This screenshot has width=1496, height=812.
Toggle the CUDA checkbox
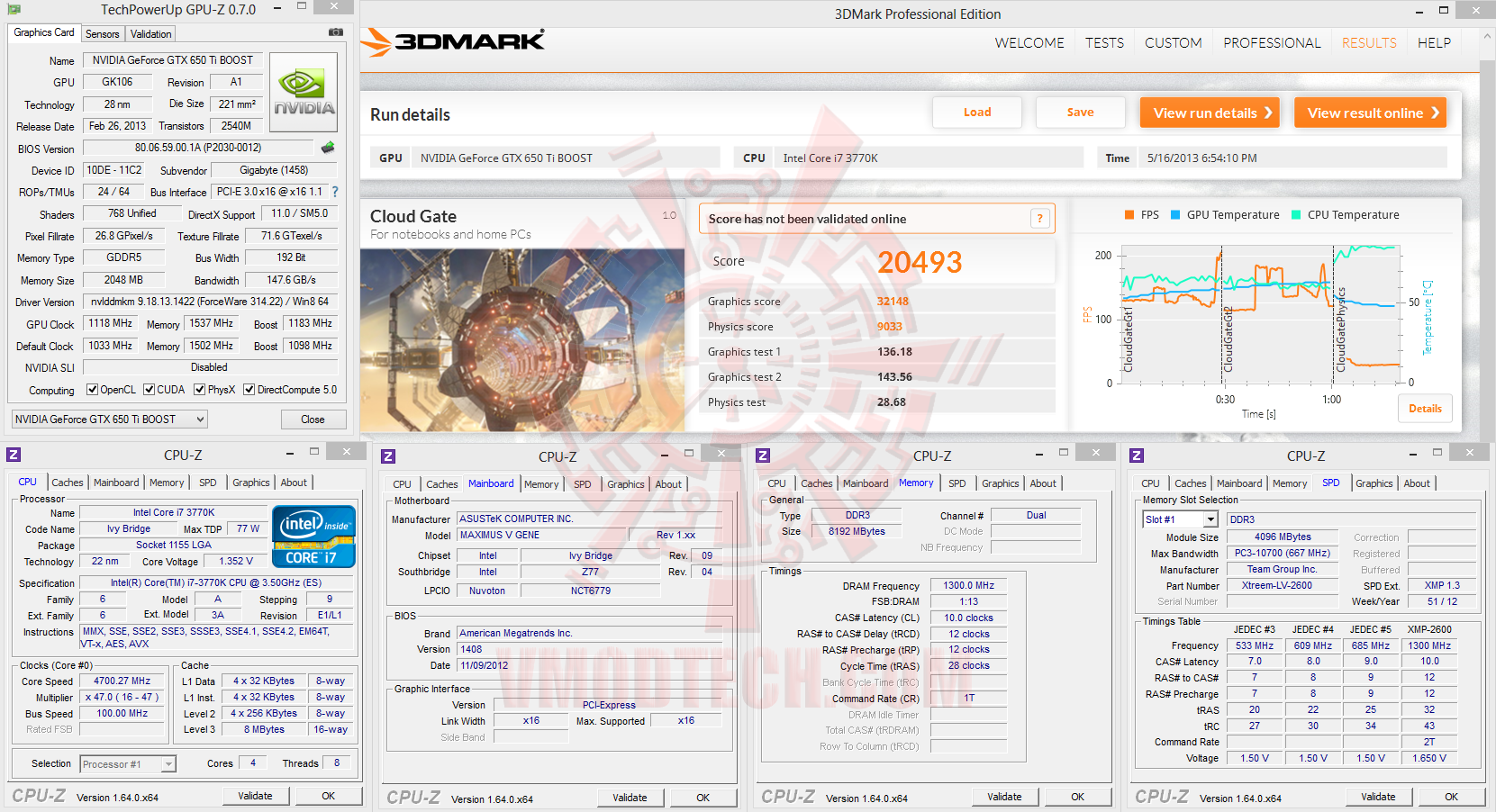[149, 390]
